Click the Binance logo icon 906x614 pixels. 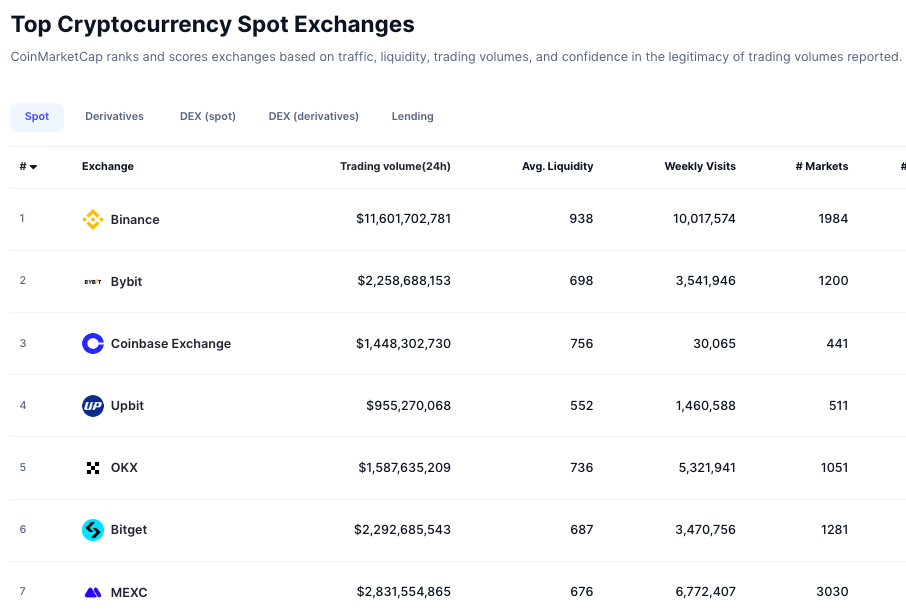pos(92,219)
